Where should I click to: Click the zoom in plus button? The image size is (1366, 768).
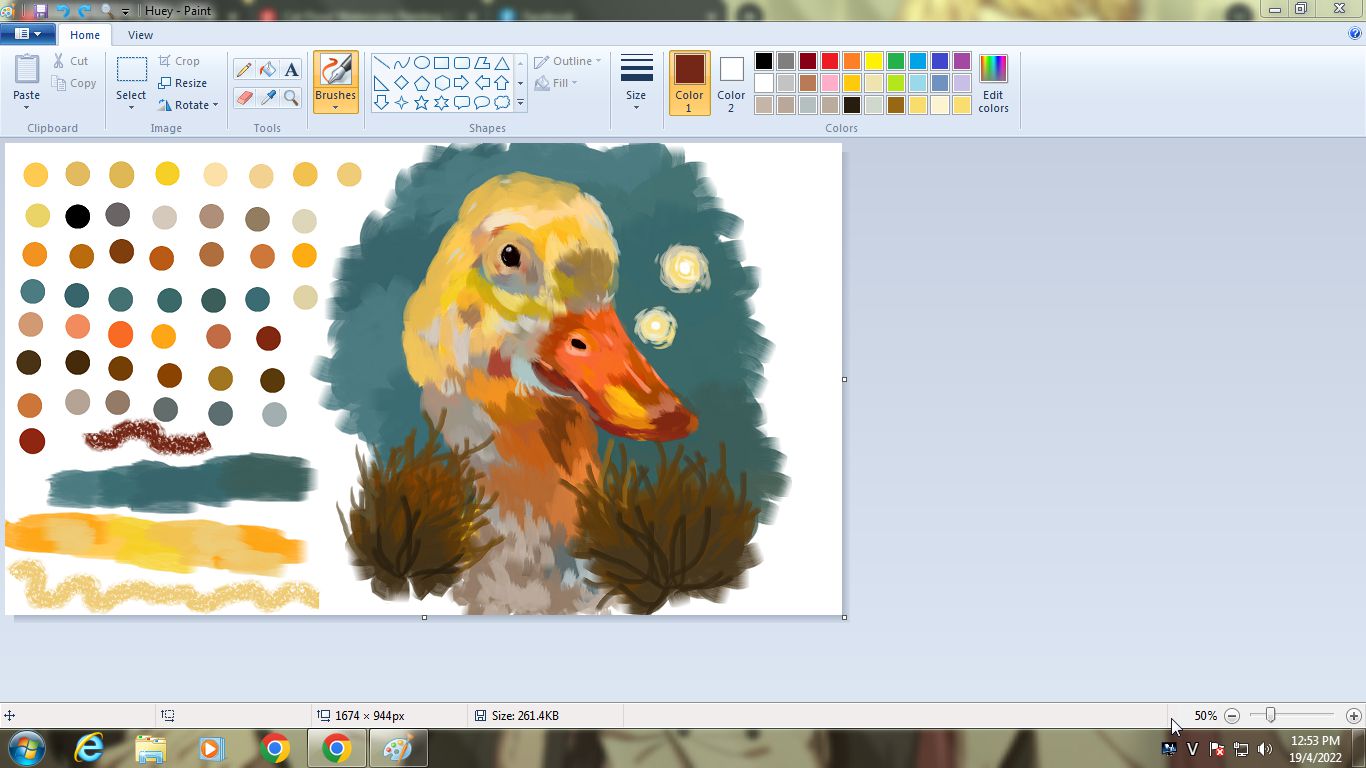click(1353, 716)
